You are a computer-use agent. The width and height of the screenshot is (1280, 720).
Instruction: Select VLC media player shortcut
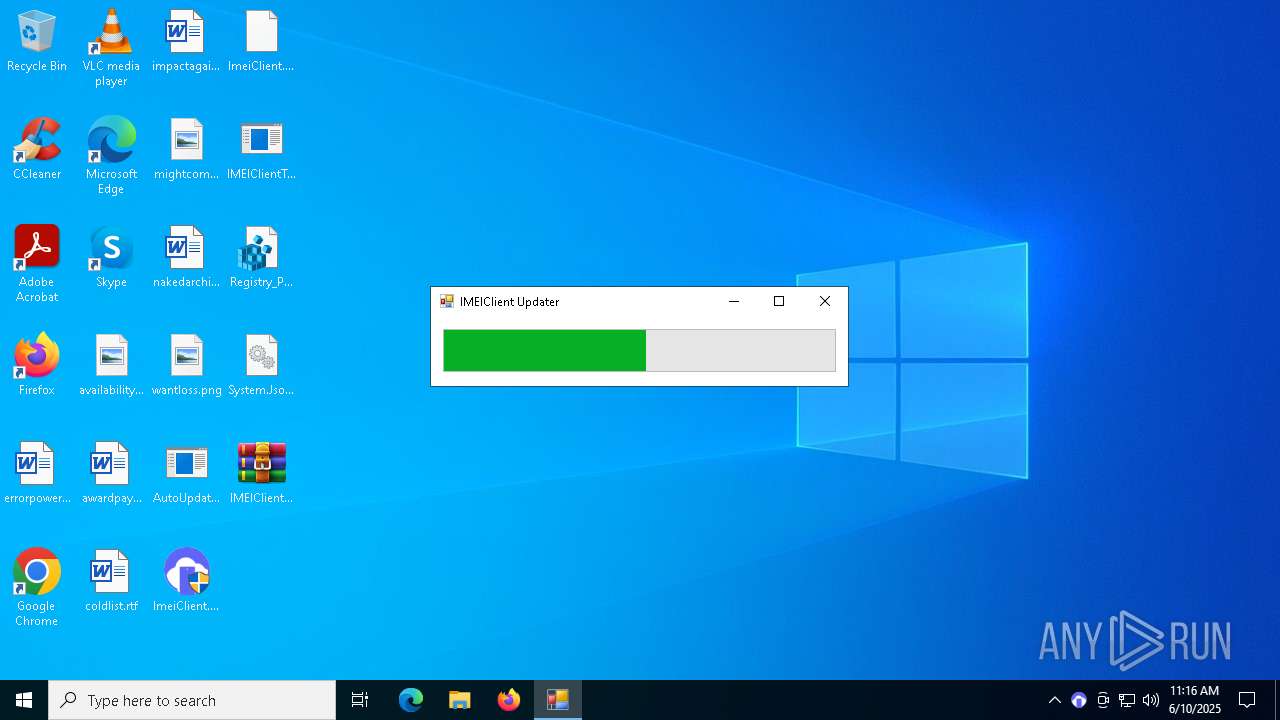111,48
